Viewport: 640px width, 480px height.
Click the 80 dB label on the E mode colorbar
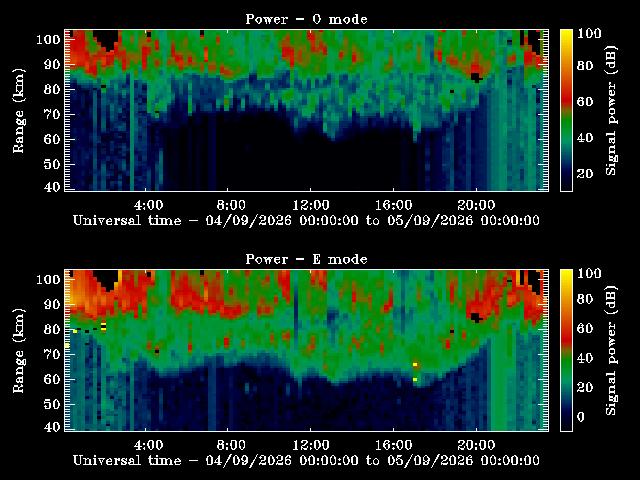pos(585,299)
